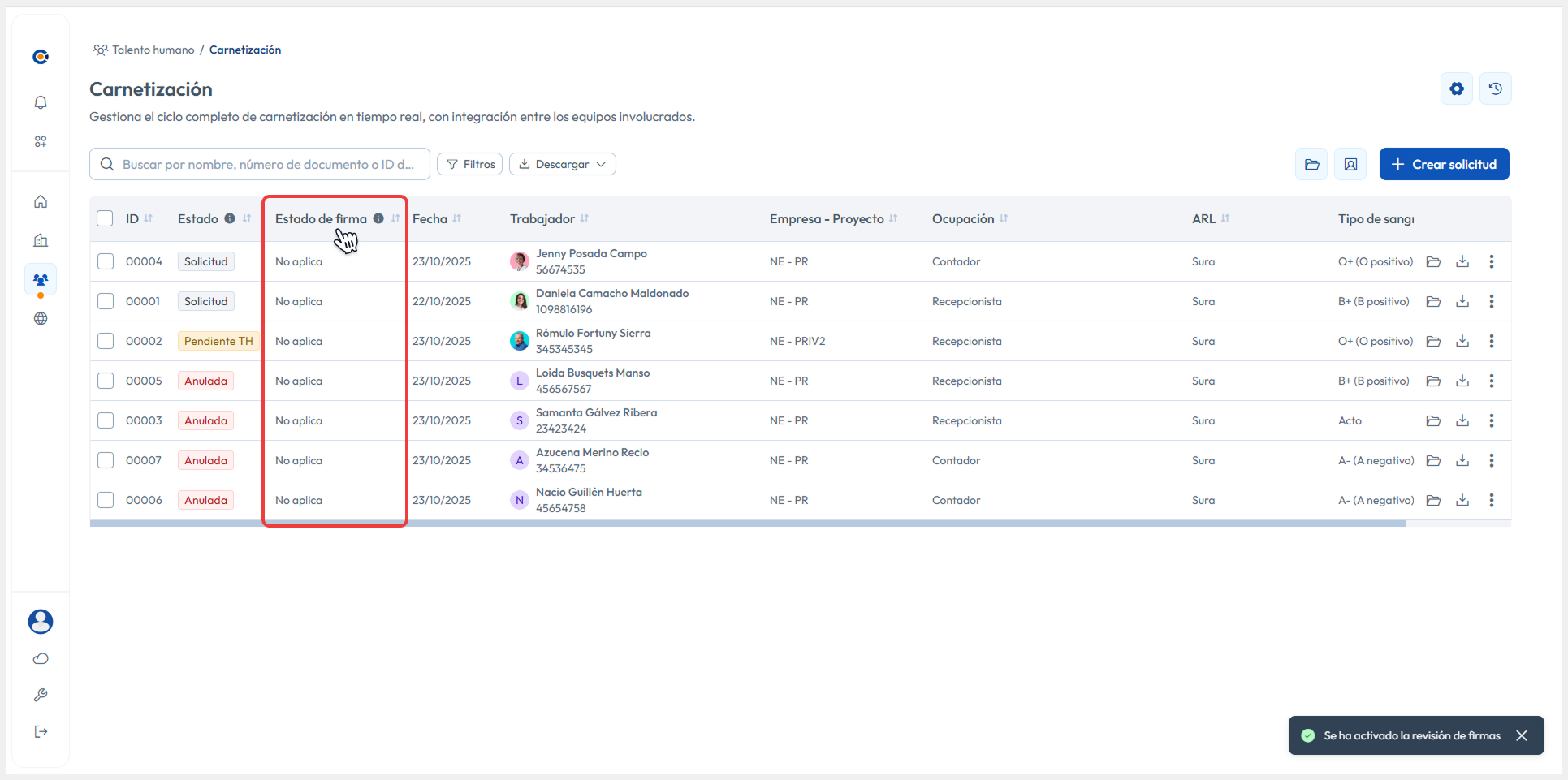Click the Crear solicitud button
The image size is (1568, 780).
1443,164
